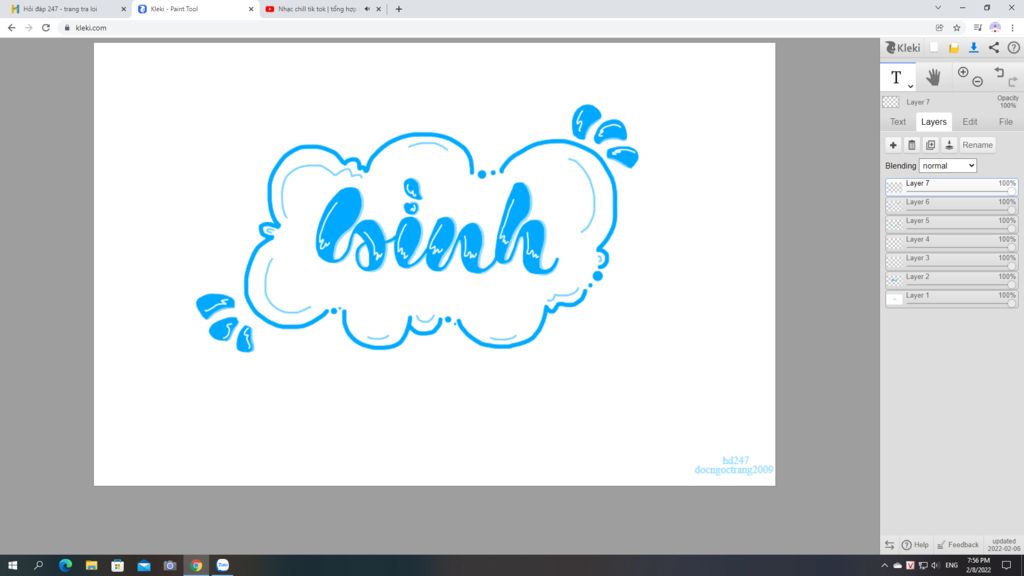Zoom in with the plus magnifier
Screen dimensions: 1024x576
click(x=963, y=72)
